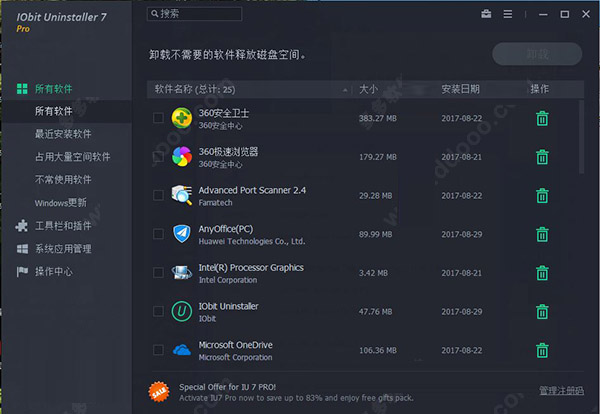600x414 pixels.
Task: Click the 3.42 MB size value
Action: [373, 273]
